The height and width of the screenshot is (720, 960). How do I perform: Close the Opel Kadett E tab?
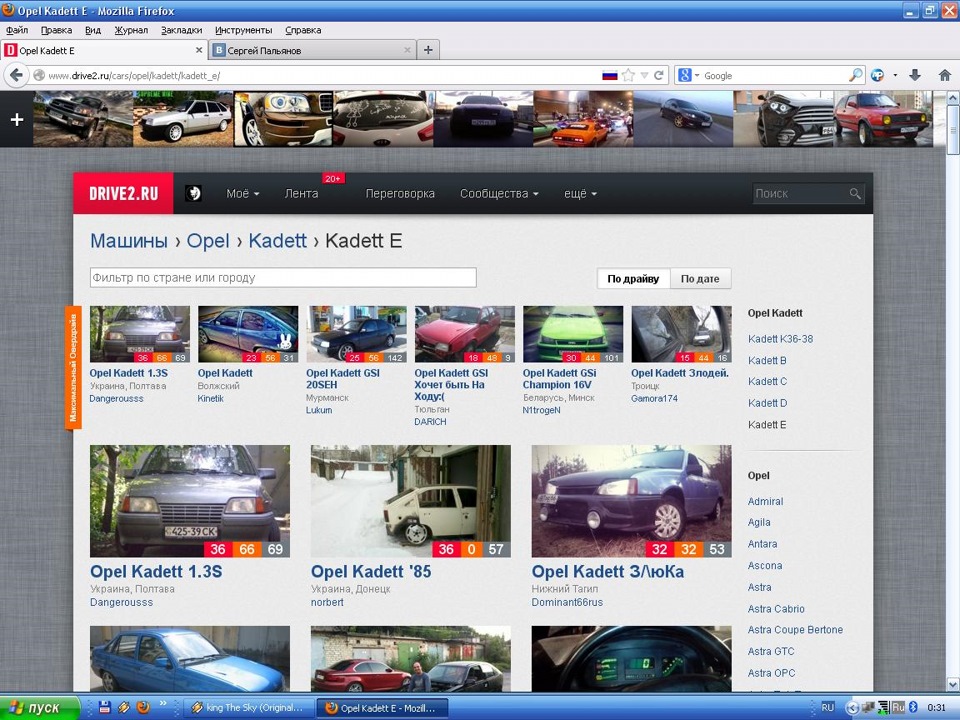click(199, 50)
